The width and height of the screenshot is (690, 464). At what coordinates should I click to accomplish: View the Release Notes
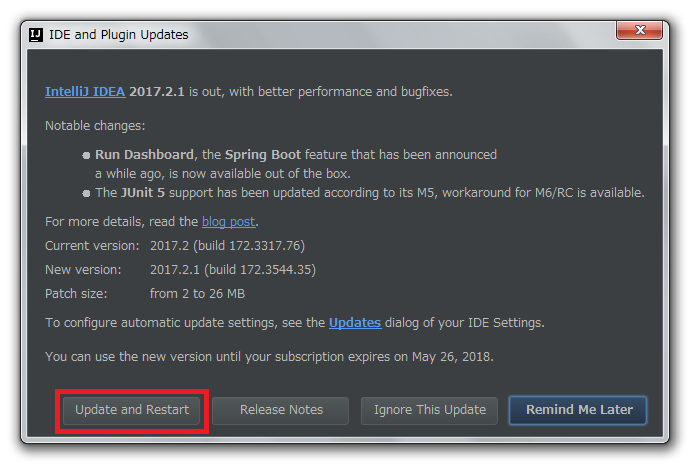pos(281,410)
